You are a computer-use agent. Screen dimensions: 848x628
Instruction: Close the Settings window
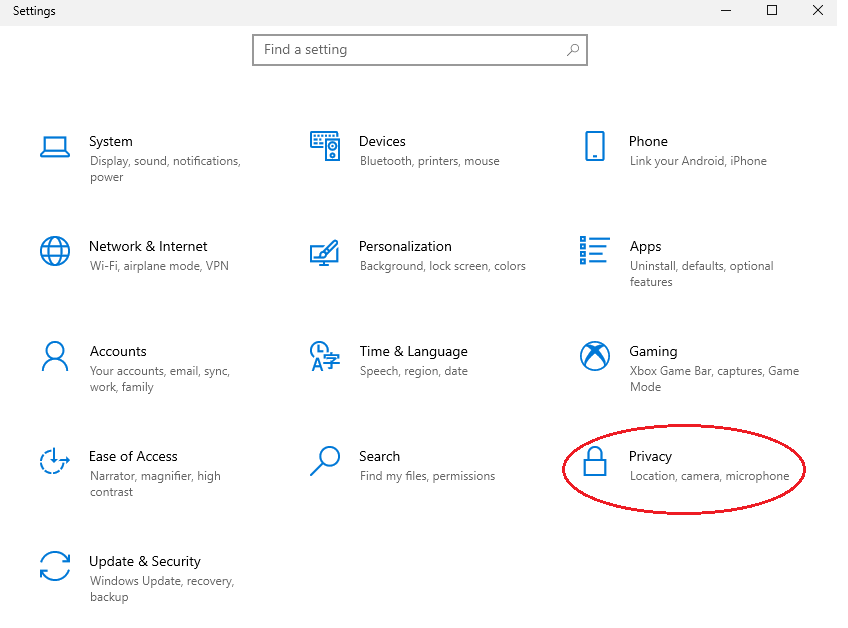(x=818, y=11)
